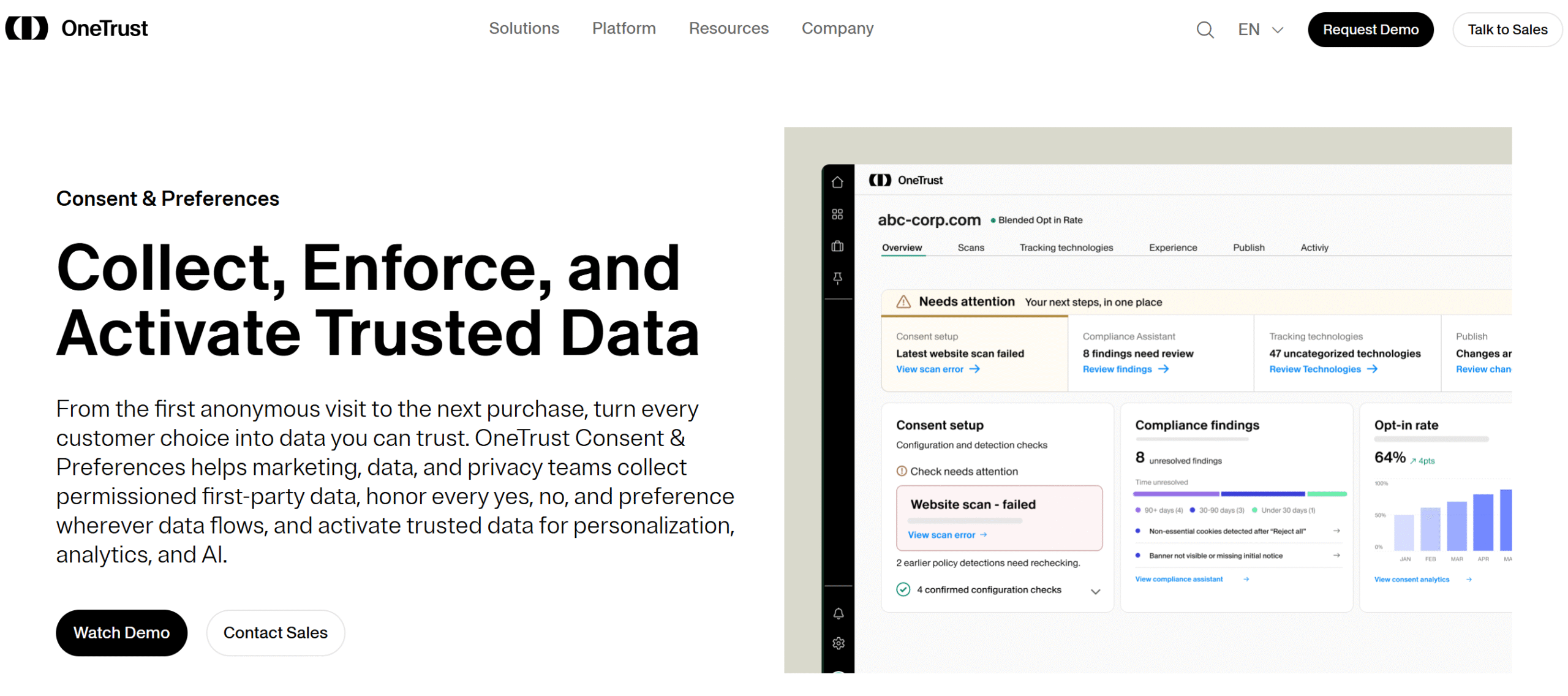Open the search magnifier icon
Viewport: 1568px width, 696px height.
pos(1205,29)
